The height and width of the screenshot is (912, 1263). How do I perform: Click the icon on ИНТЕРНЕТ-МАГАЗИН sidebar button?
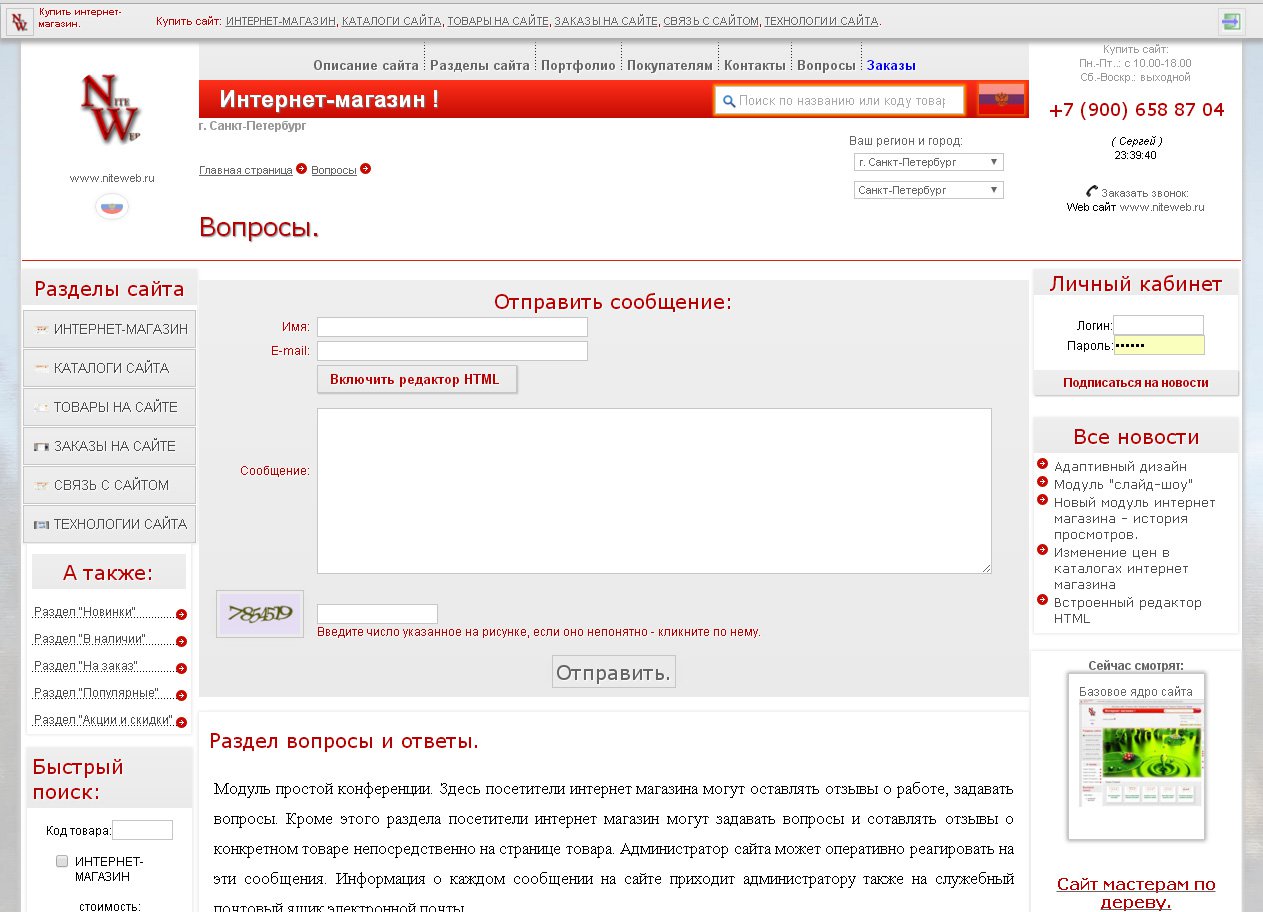[42, 329]
